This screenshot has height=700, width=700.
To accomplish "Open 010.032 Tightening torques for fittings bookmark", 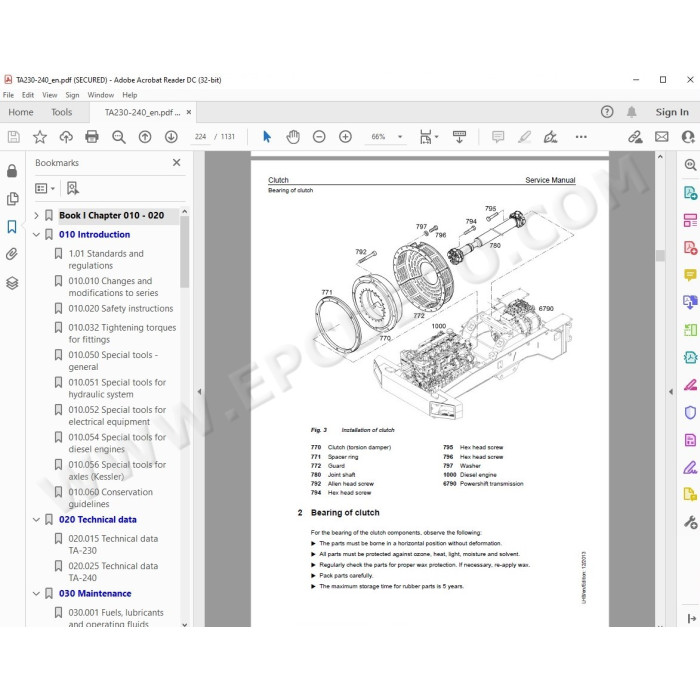I will pos(122,333).
